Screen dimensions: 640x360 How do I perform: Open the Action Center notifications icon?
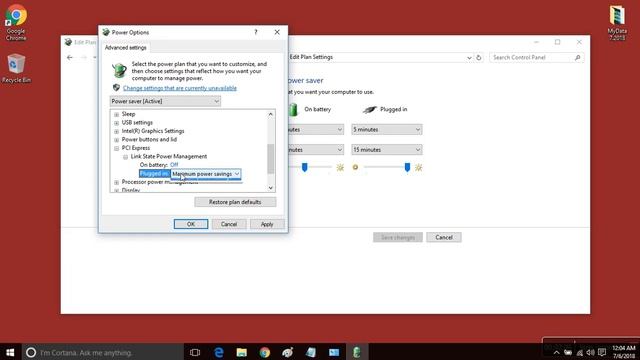(602, 353)
